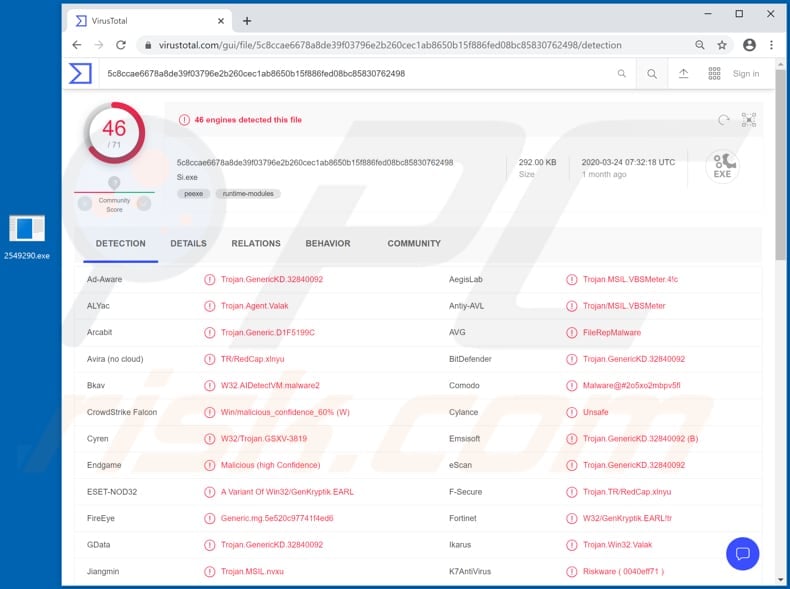The image size is (790, 589).
Task: Click CrowdStrike Falcon malicious_confidence result
Action: [x=285, y=412]
